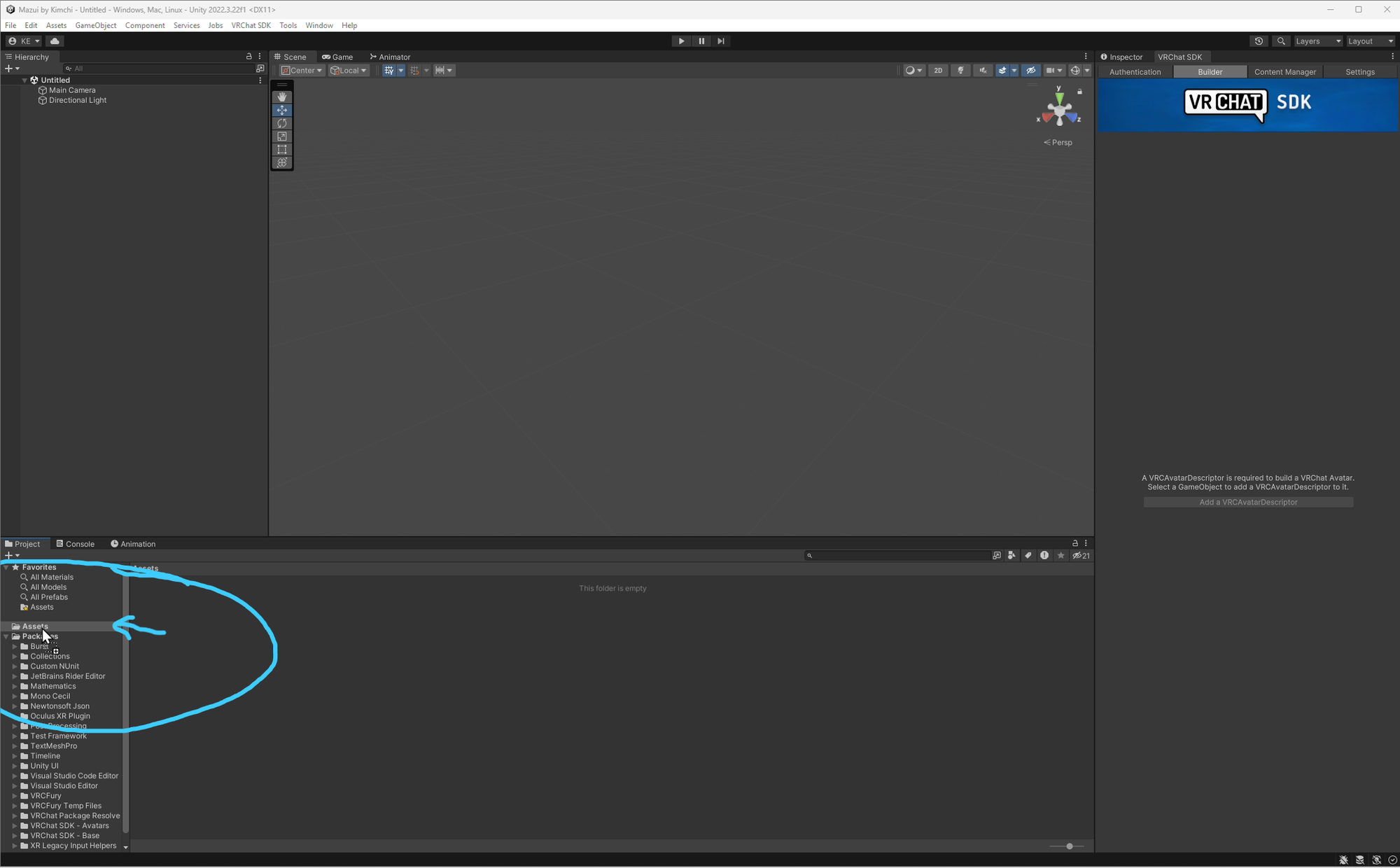Select the Rotate tool
1400x868 pixels.
(x=282, y=123)
